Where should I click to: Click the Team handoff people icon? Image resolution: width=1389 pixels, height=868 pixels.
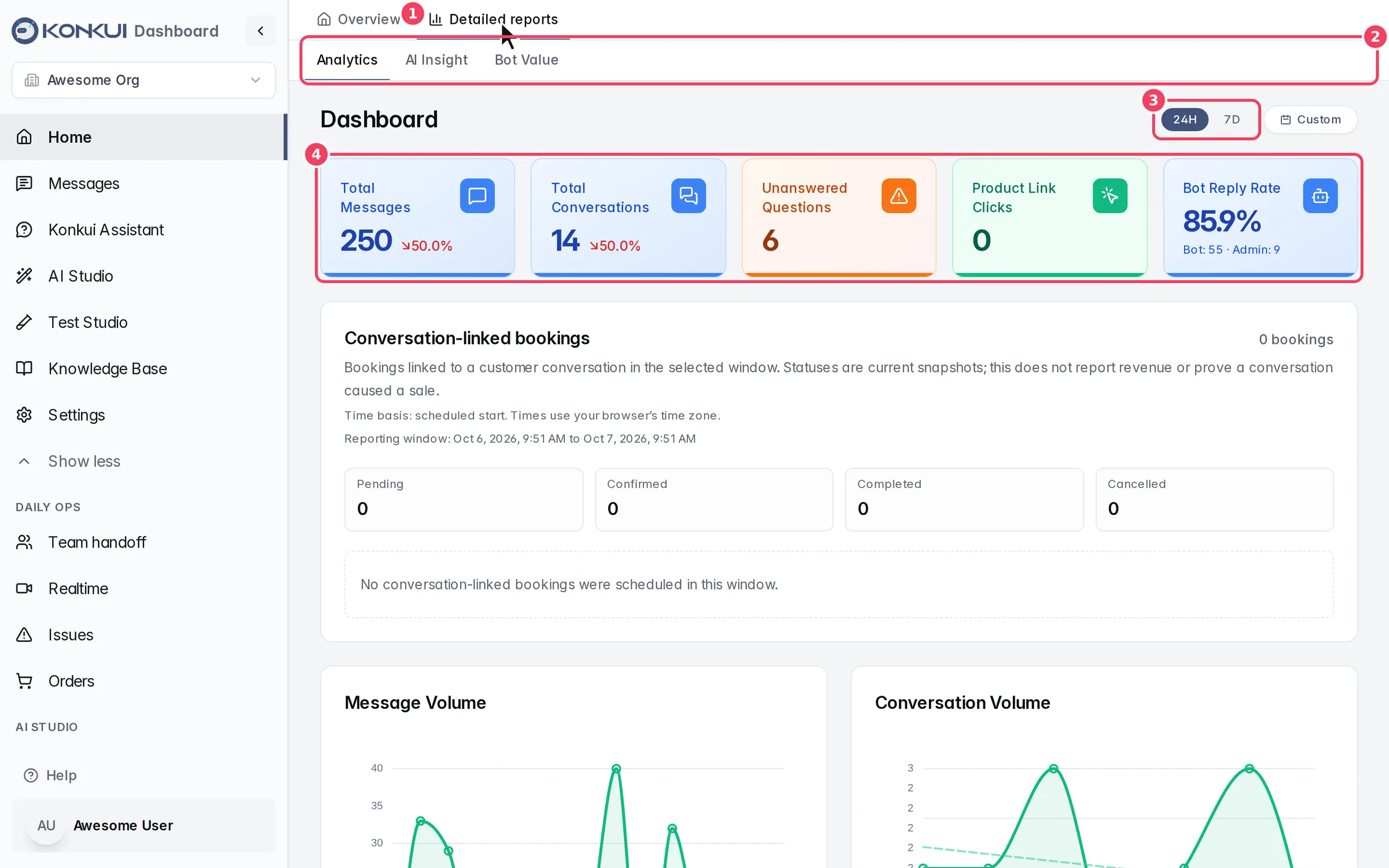24,542
